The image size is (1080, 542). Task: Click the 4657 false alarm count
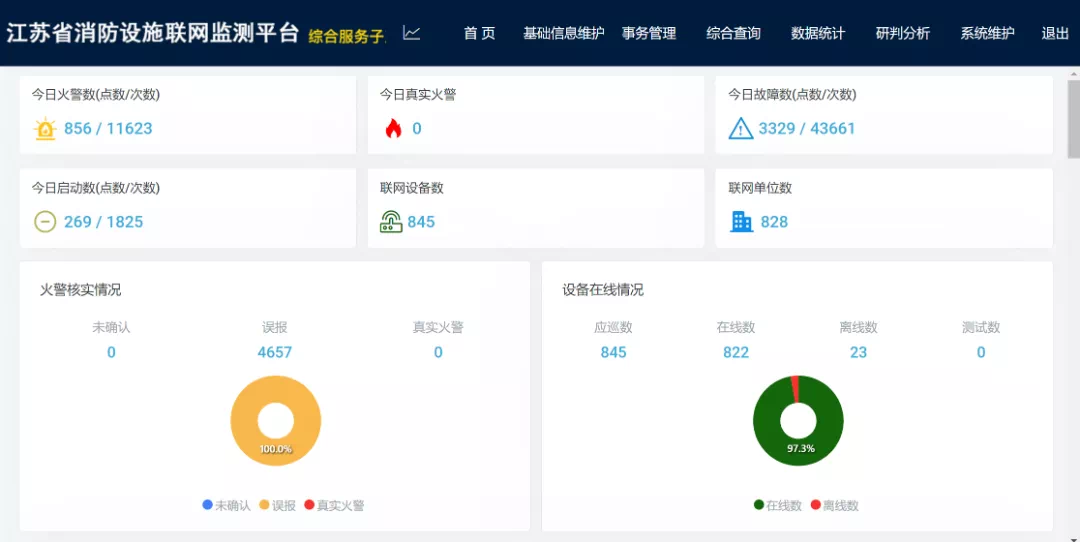point(275,352)
